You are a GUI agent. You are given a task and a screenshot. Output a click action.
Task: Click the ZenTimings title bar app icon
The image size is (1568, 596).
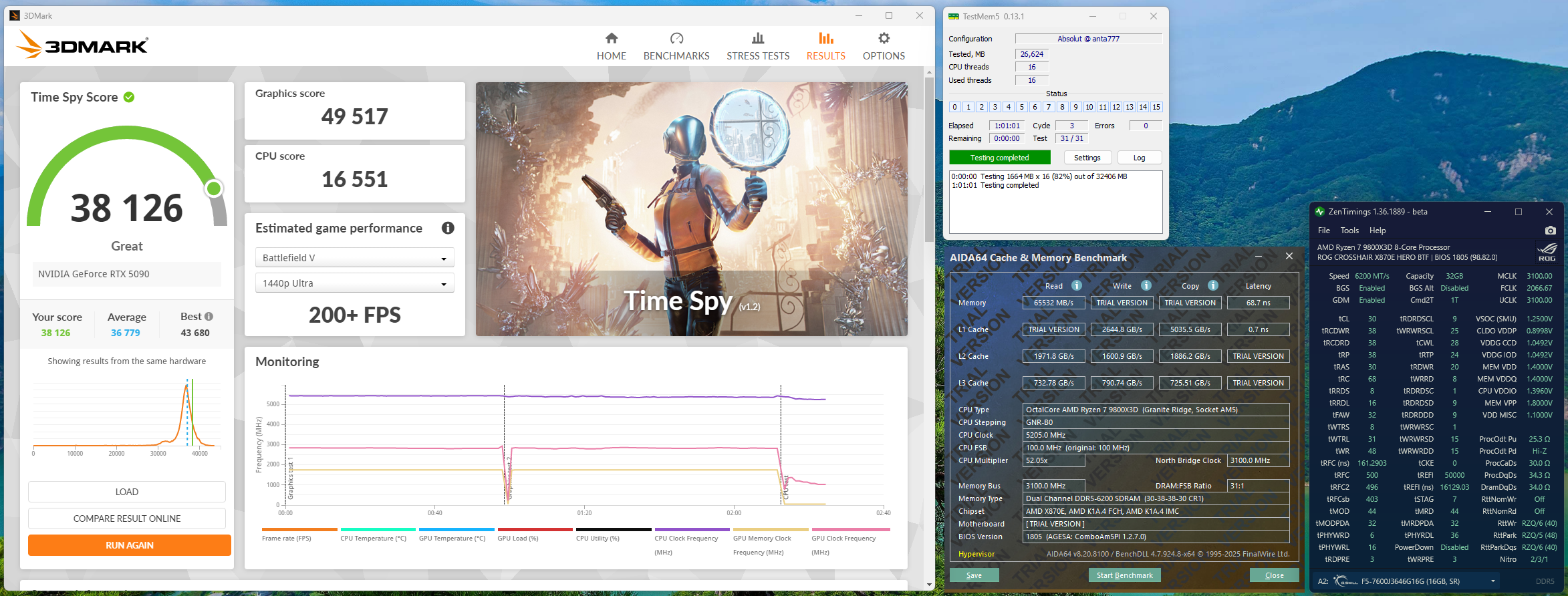click(1319, 212)
